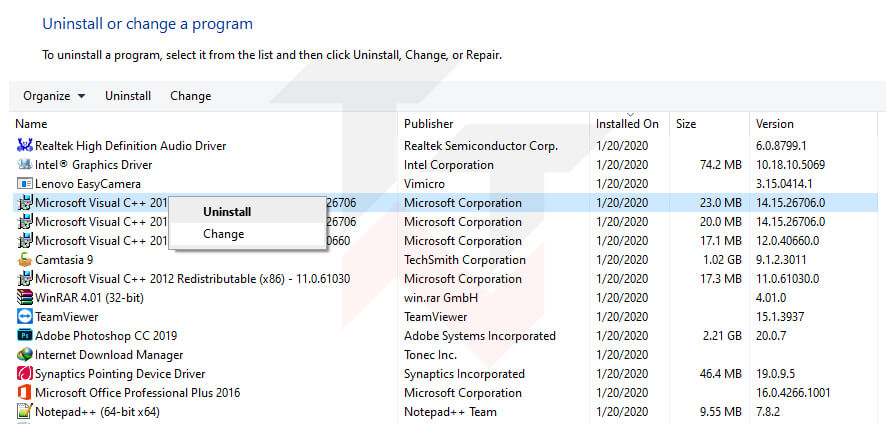Viewport: 886px width, 424px height.
Task: Click publisher Realtek Semiconductor Corp.
Action: click(x=481, y=146)
